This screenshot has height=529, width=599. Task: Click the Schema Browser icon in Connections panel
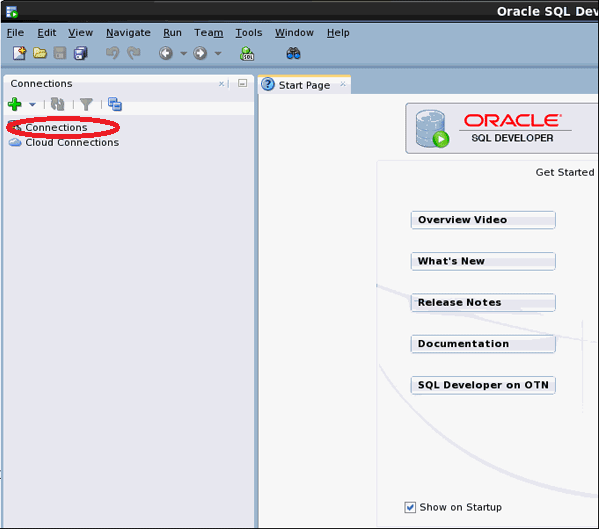click(115, 104)
